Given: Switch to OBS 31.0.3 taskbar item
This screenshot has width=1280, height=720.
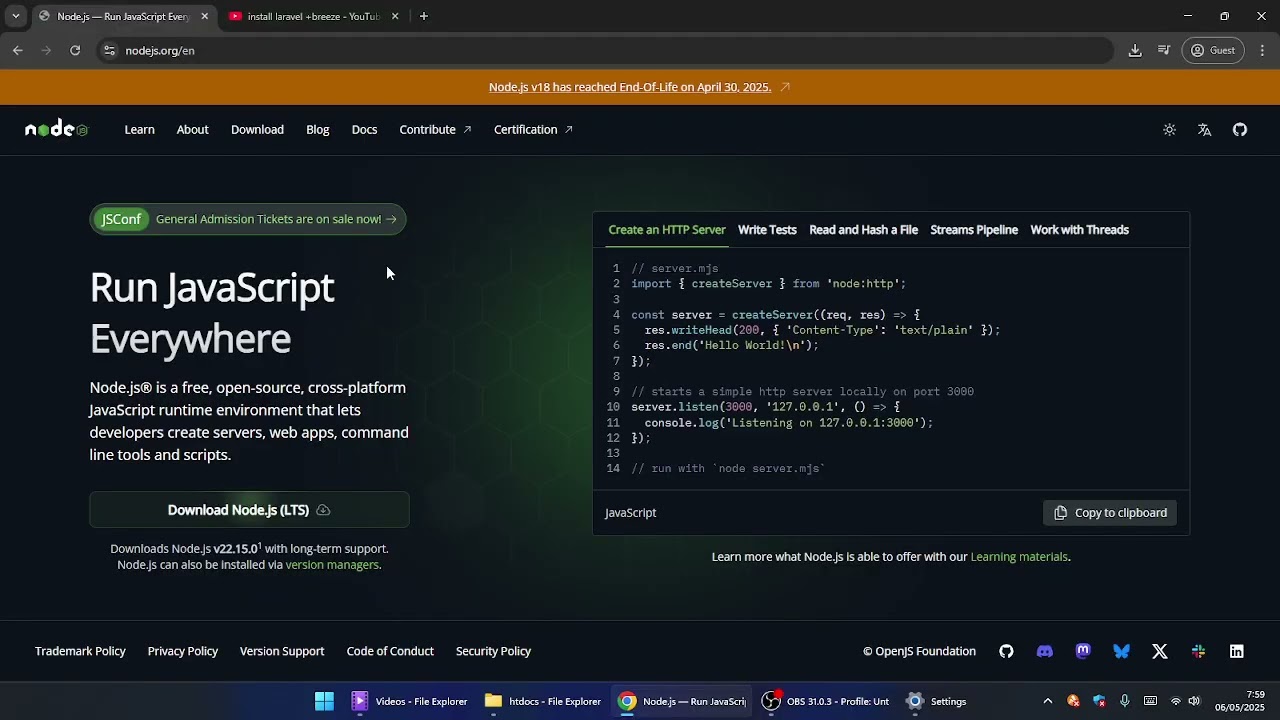Looking at the screenshot, I should pyautogui.click(x=827, y=701).
